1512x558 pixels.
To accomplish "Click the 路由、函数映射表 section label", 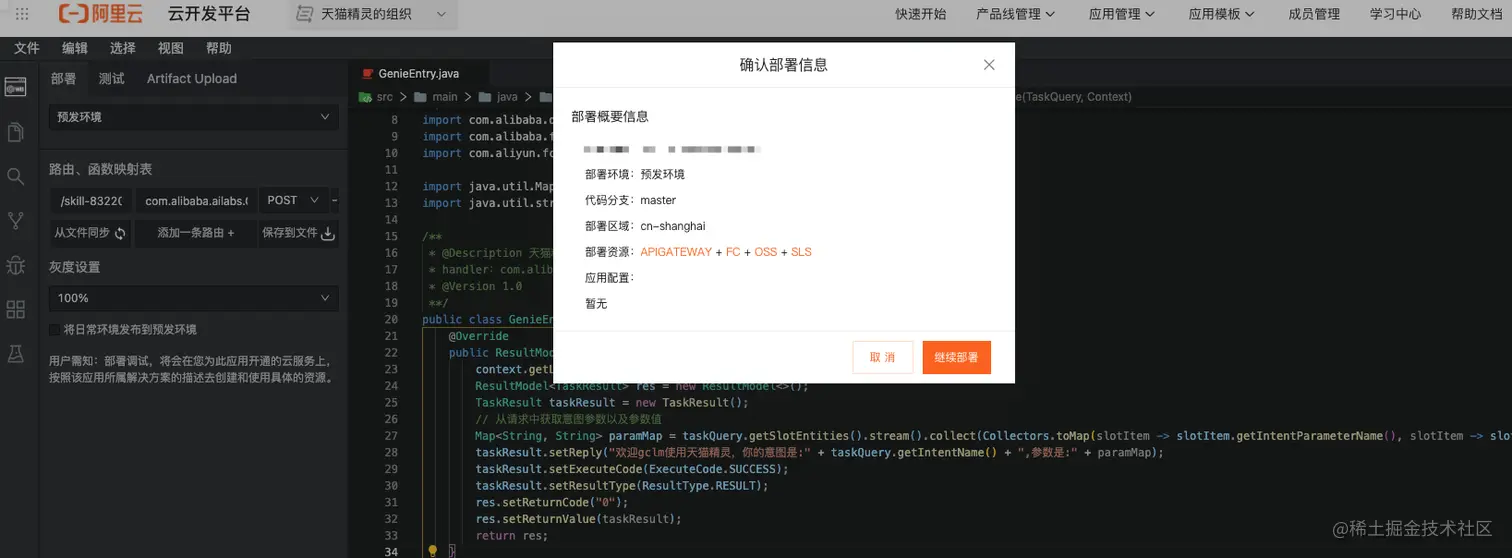I will click(x=101, y=169).
